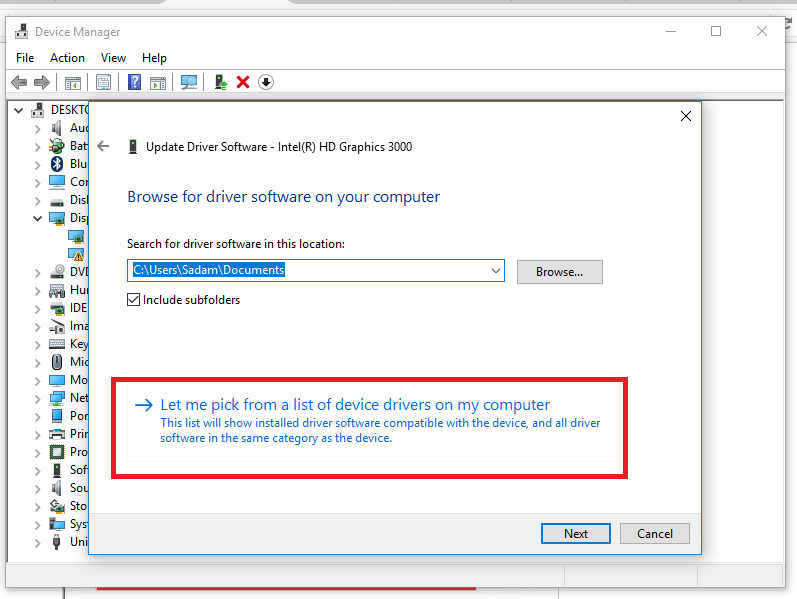This screenshot has height=599, width=797.
Task: Expand the Bluetooth node chevron
Action: tap(37, 165)
